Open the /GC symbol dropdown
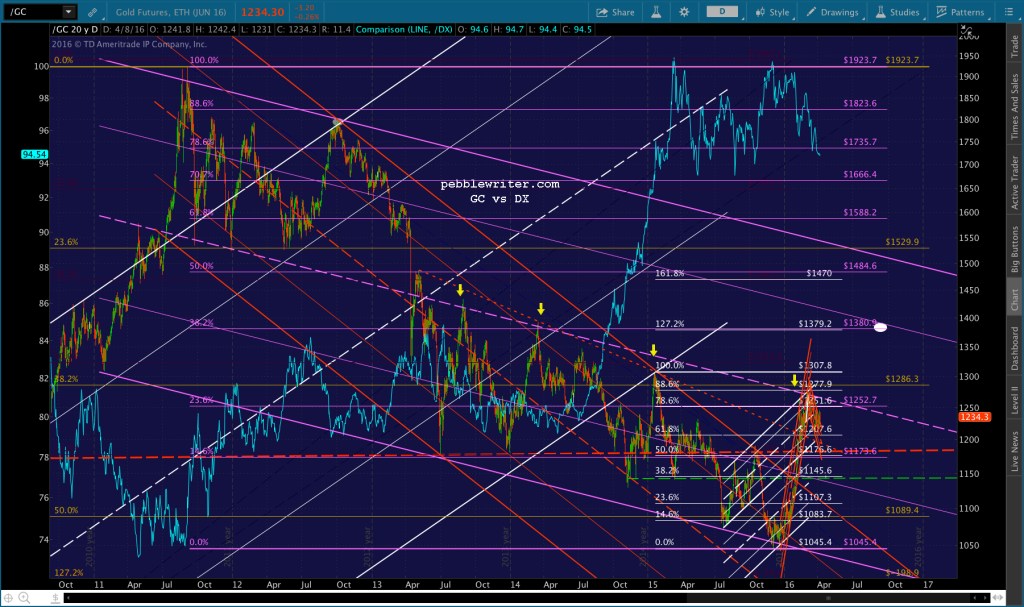1024x607 pixels. pos(68,12)
